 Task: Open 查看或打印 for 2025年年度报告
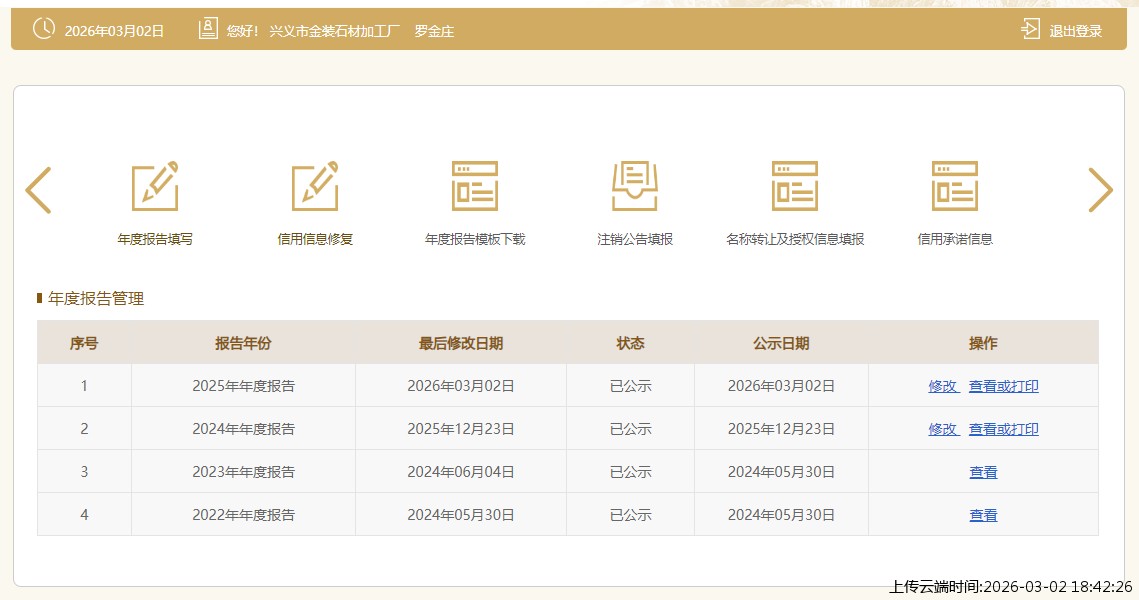click(x=1003, y=386)
